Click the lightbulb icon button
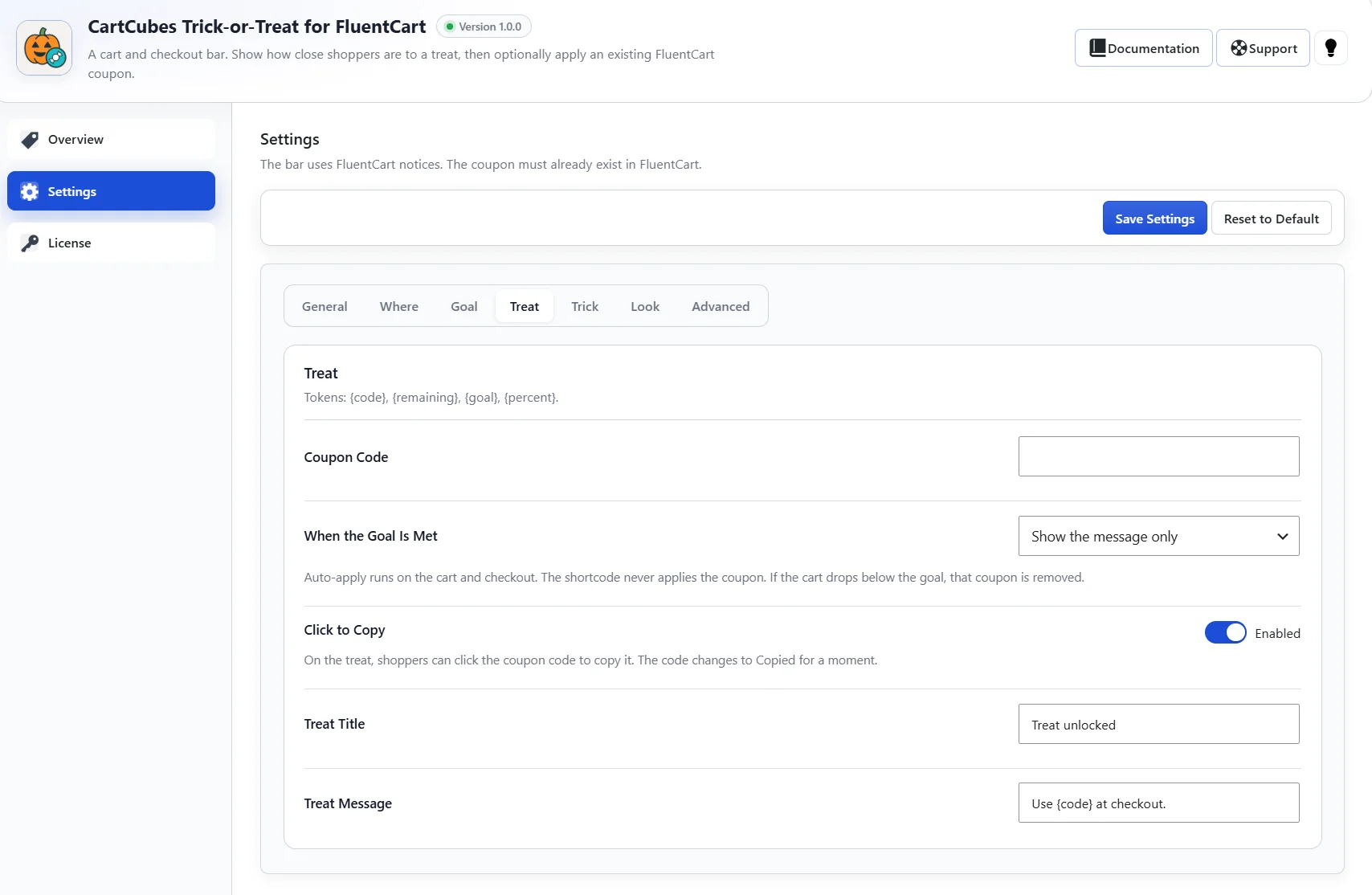This screenshot has height=895, width=1372. tap(1331, 48)
